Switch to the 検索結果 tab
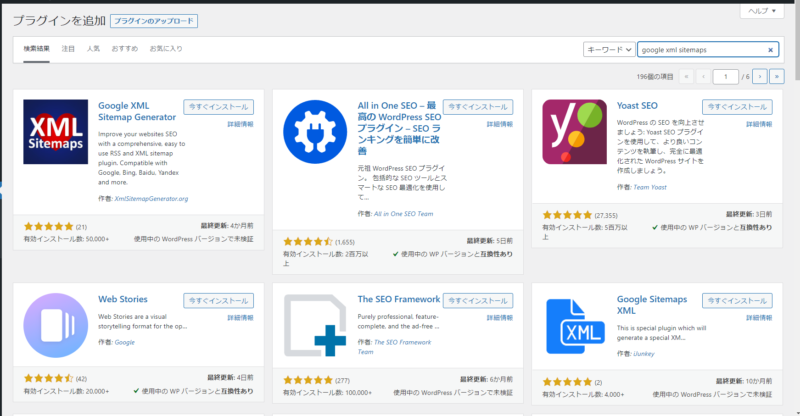Image resolution: width=800 pixels, height=416 pixels. [36, 48]
